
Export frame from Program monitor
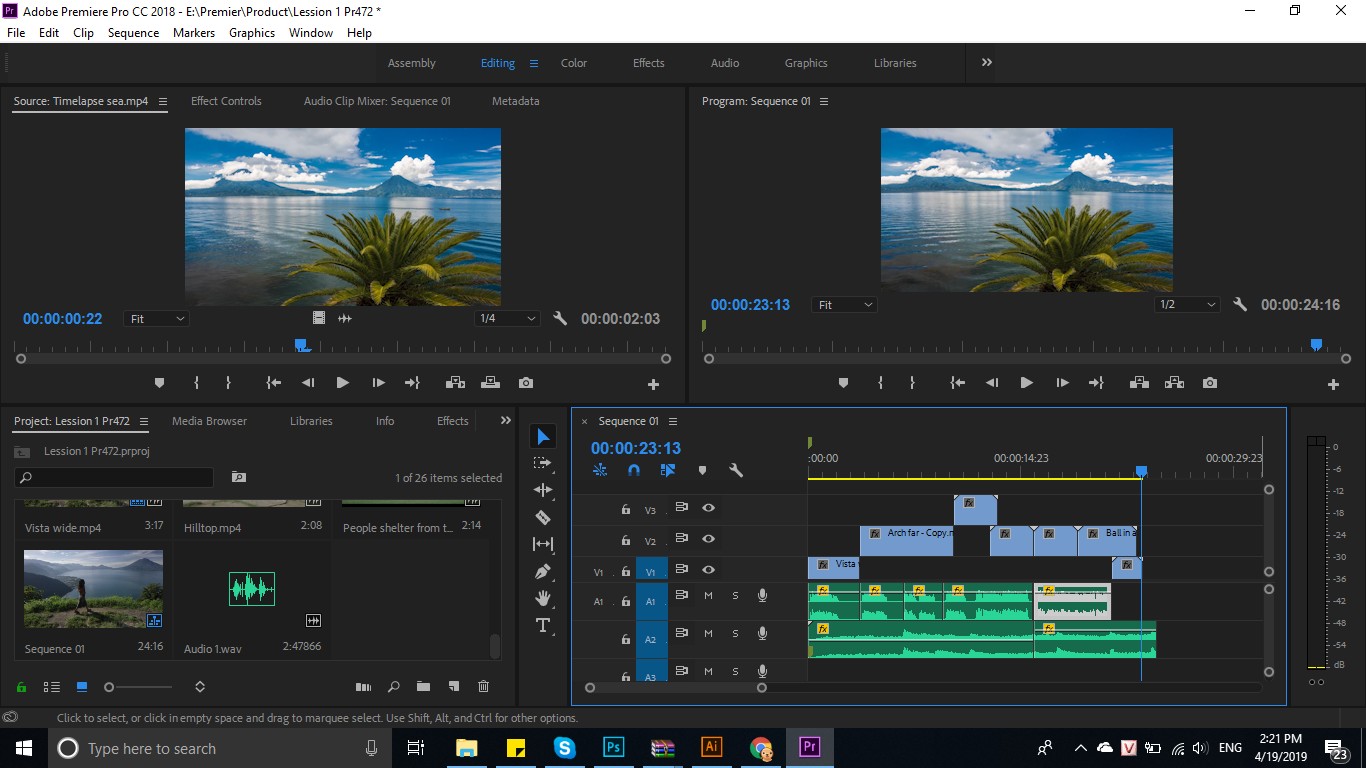click(1210, 383)
